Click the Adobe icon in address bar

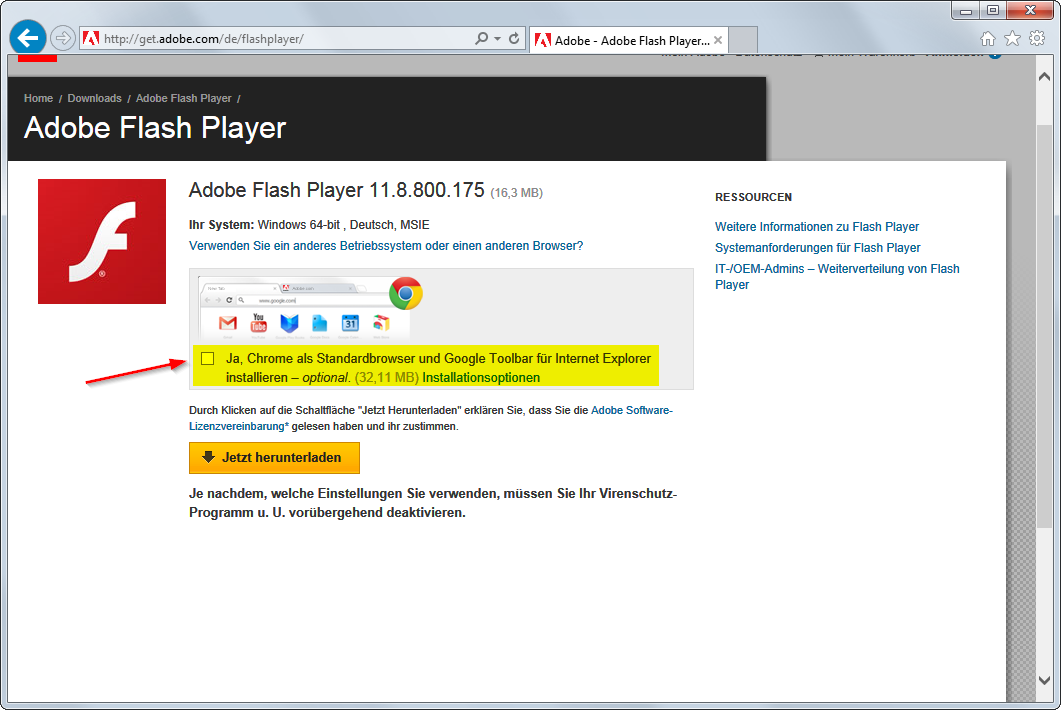91,39
